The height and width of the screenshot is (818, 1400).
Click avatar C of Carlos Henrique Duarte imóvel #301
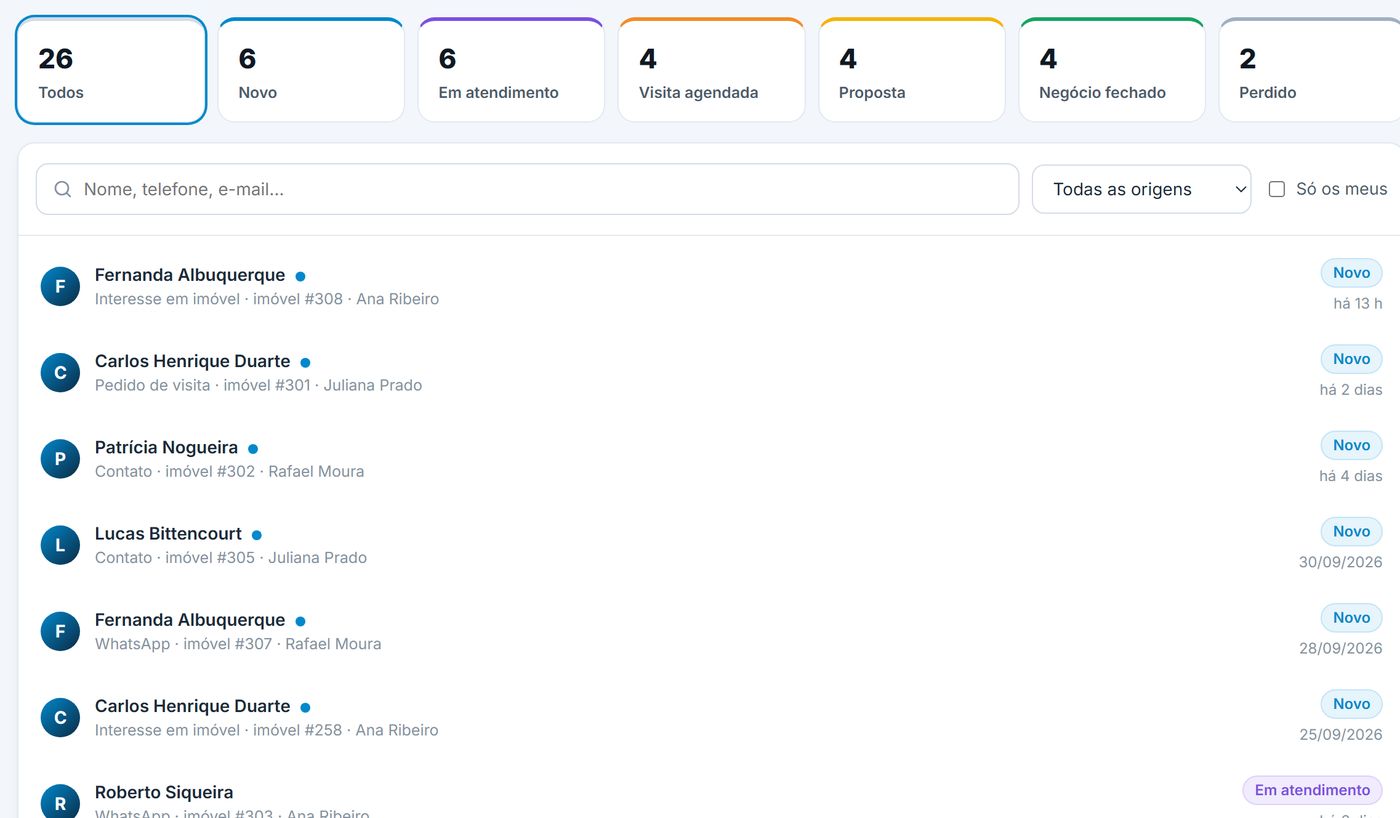(x=60, y=372)
